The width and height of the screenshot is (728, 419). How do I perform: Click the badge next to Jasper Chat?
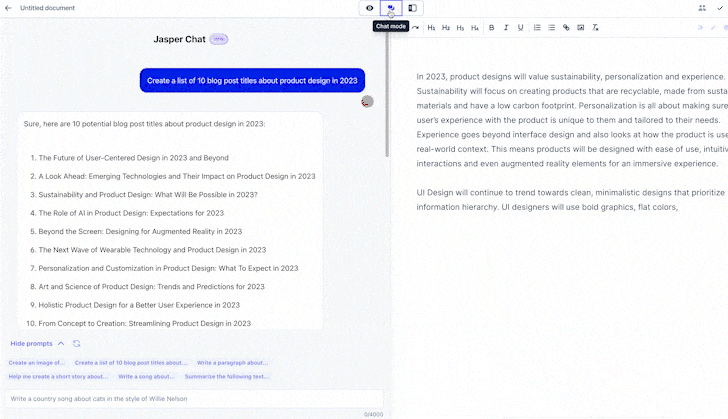(219, 39)
